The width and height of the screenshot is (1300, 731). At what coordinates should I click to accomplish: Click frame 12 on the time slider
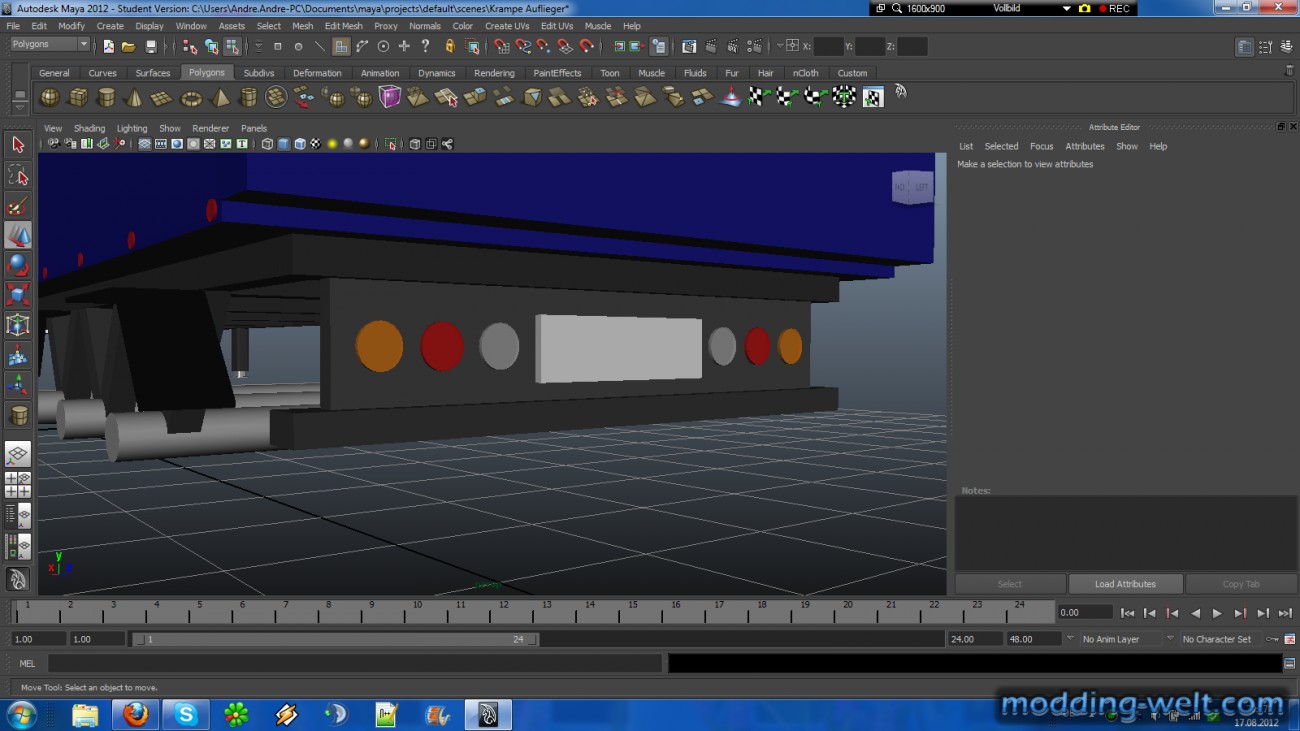[x=504, y=612]
